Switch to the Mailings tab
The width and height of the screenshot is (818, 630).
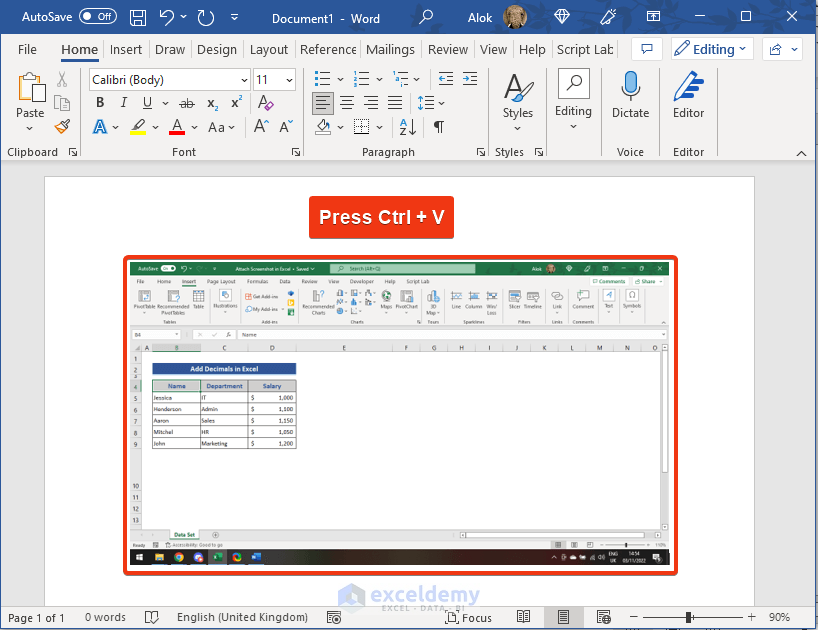pyautogui.click(x=390, y=50)
